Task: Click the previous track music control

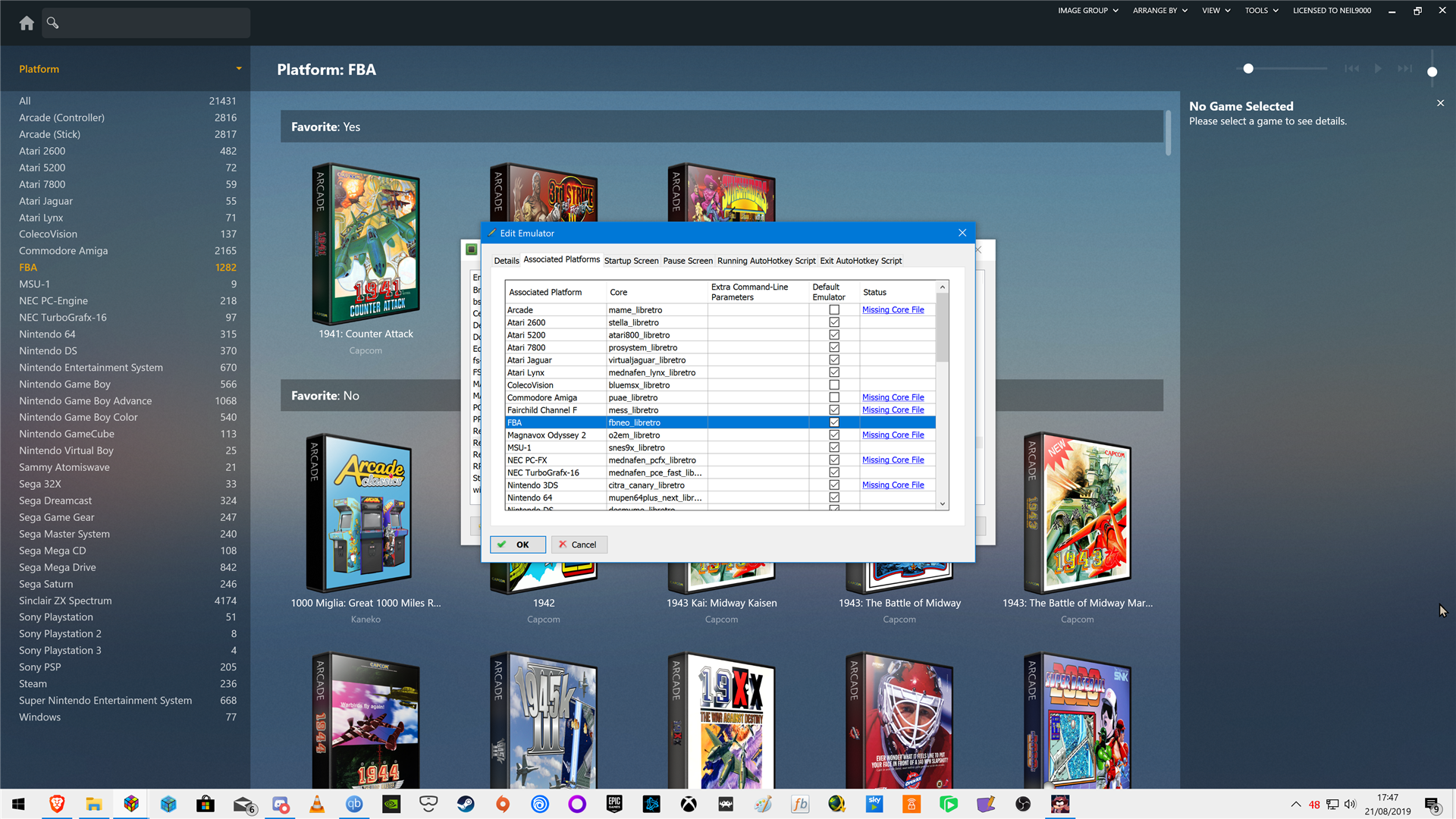Action: (x=1351, y=68)
